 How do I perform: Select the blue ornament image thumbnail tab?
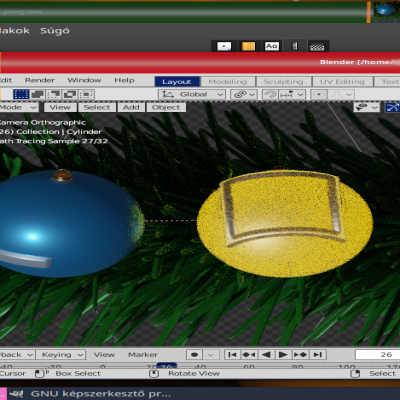[385, 11]
